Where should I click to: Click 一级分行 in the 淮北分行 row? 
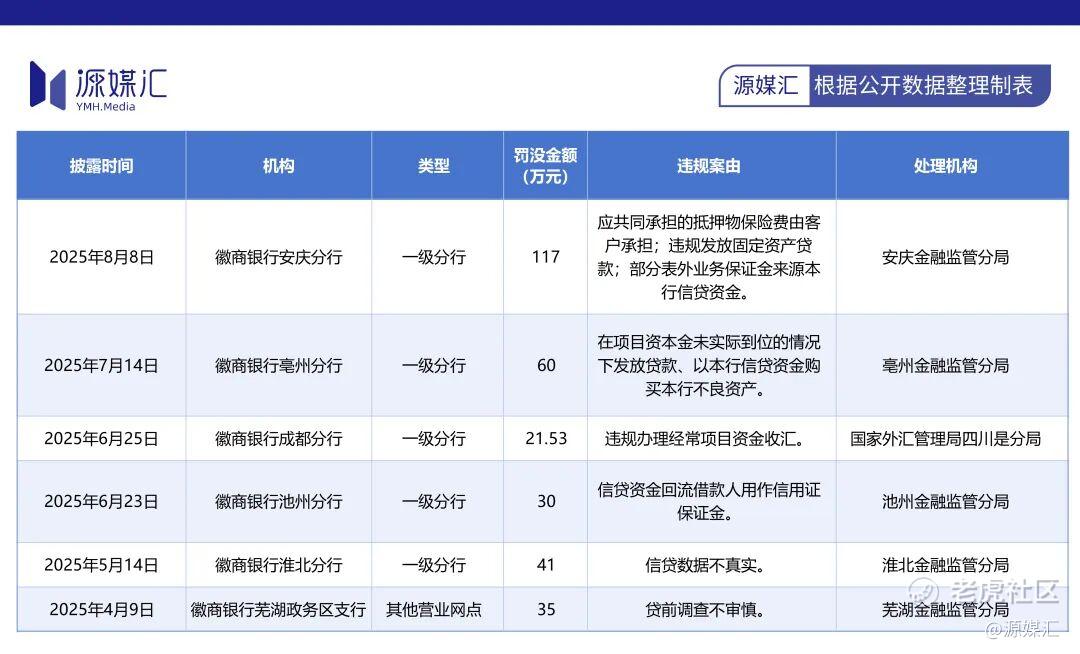click(434, 565)
